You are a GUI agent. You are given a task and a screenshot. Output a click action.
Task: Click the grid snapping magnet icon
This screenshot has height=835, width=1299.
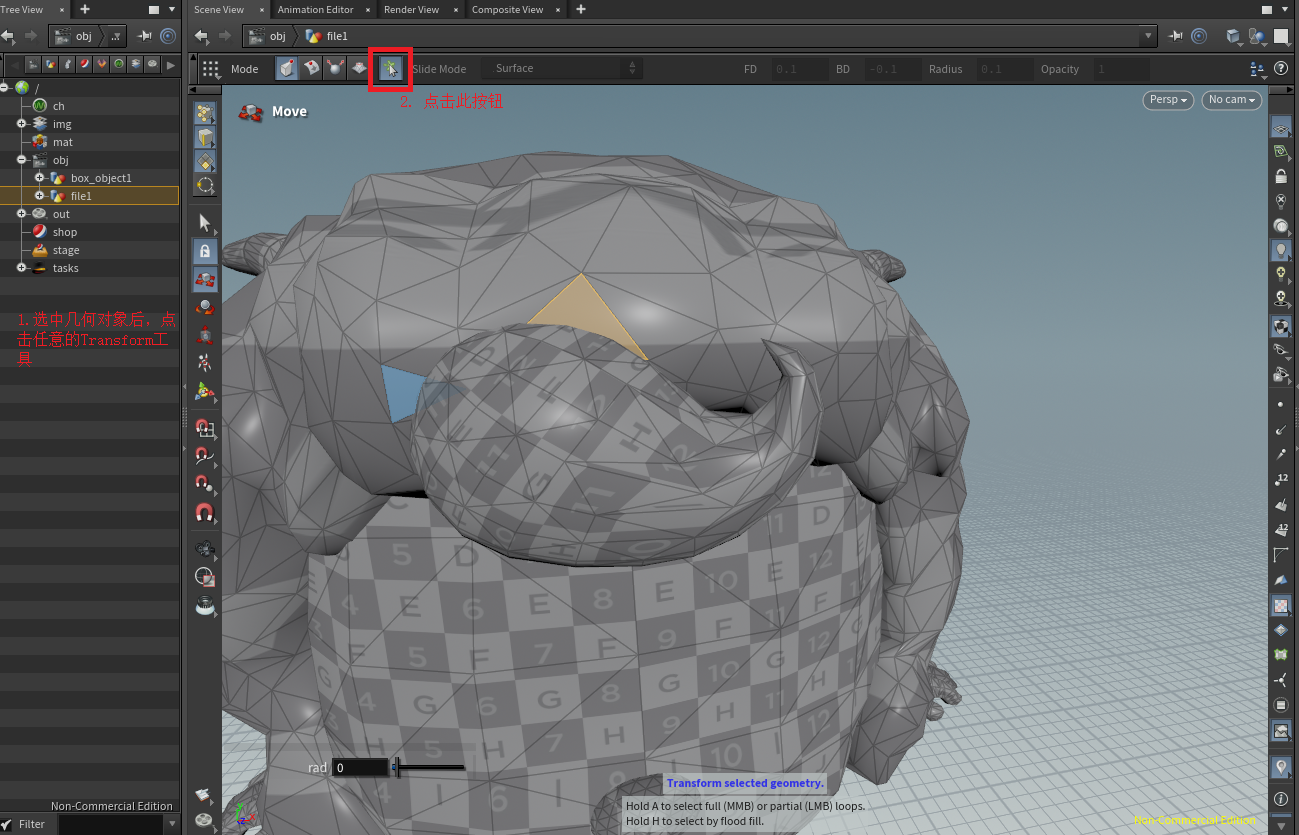tap(205, 429)
